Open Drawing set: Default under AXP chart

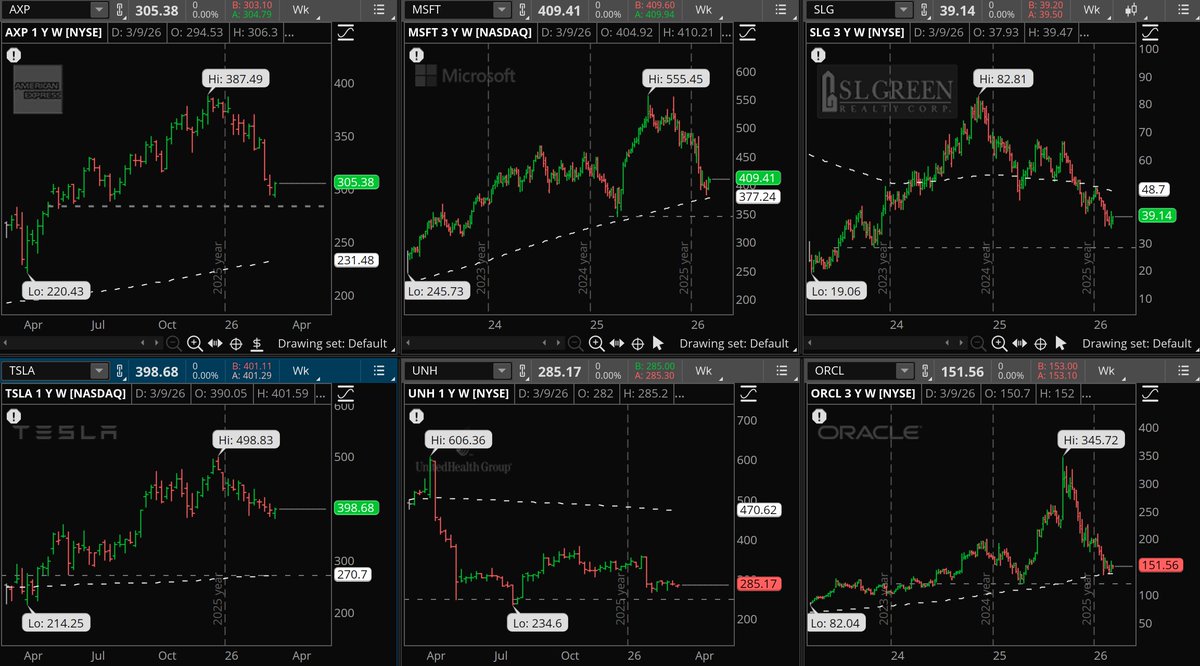(333, 343)
